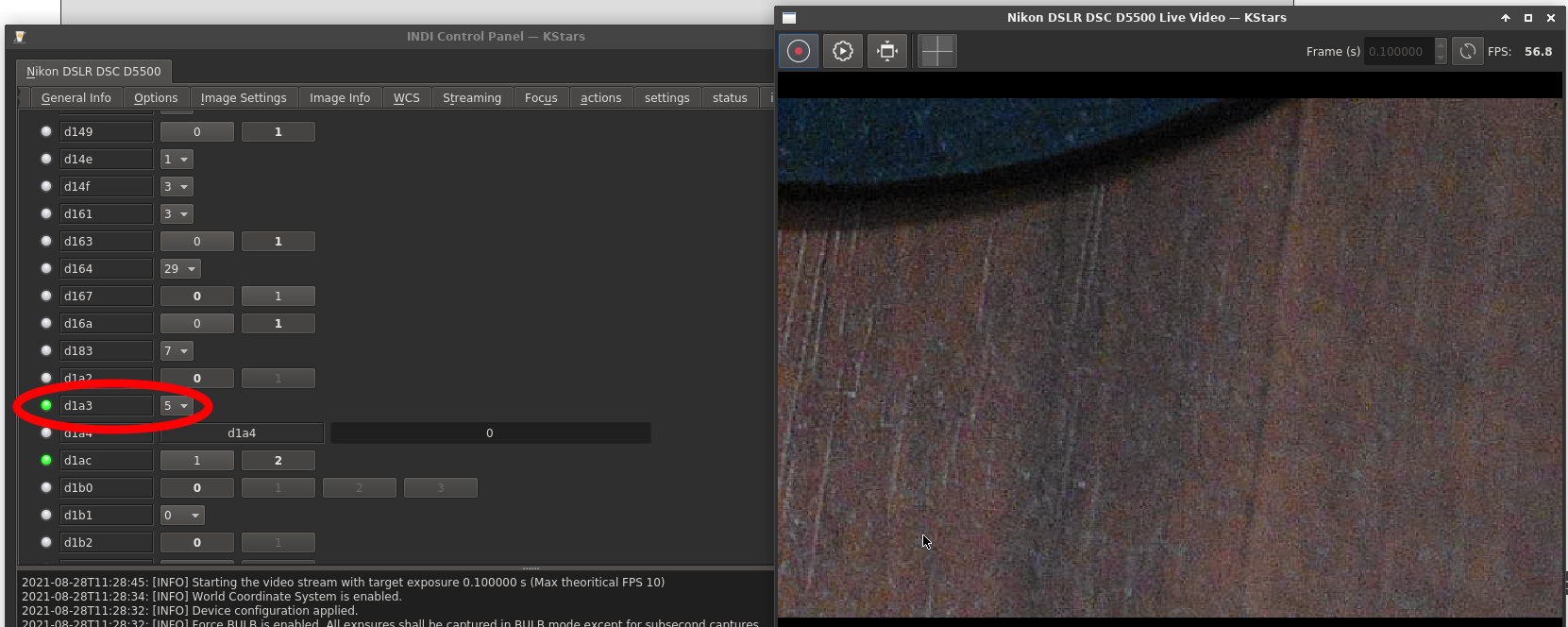Toggle the crosshair overlay in Live Video
The image size is (1568, 627).
[936, 51]
